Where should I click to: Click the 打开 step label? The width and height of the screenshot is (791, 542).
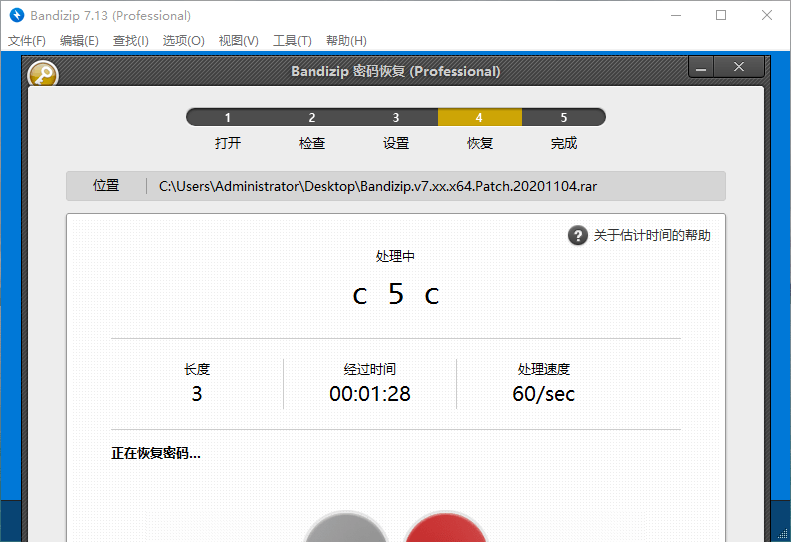(228, 143)
